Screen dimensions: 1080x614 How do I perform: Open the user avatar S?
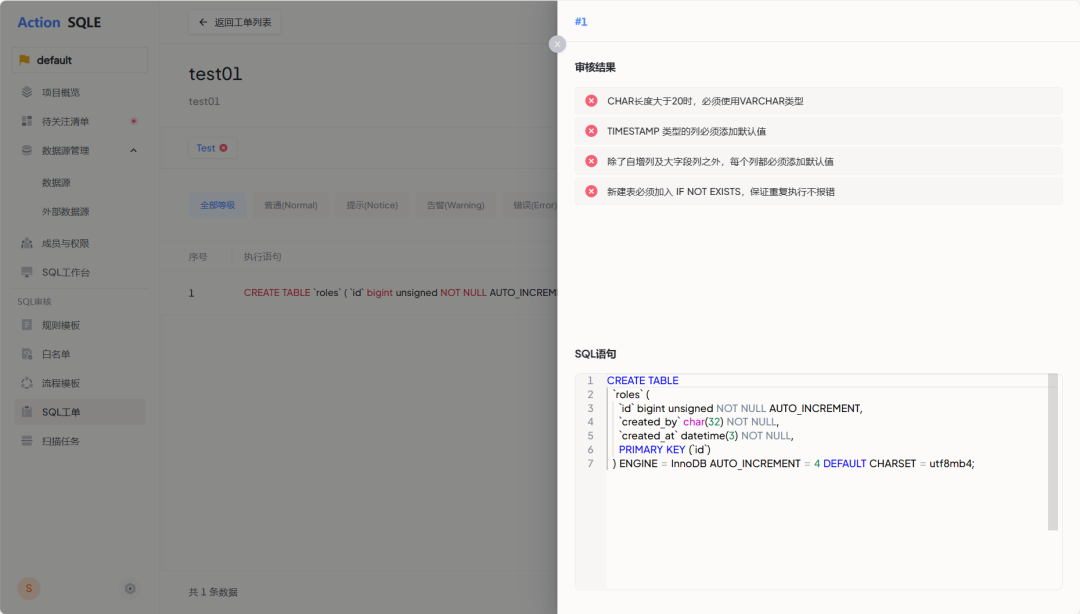tap(29, 588)
